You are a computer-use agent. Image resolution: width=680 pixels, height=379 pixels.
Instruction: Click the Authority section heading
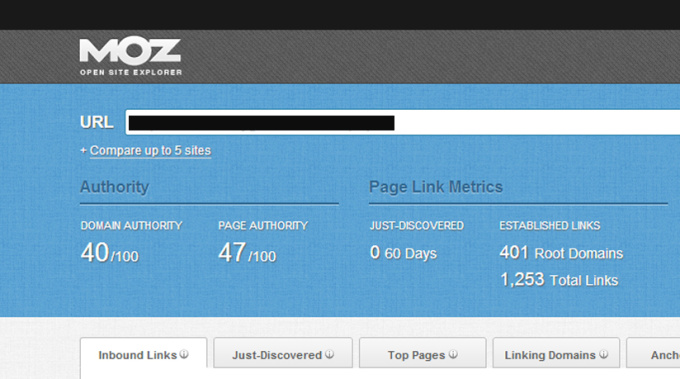114,187
